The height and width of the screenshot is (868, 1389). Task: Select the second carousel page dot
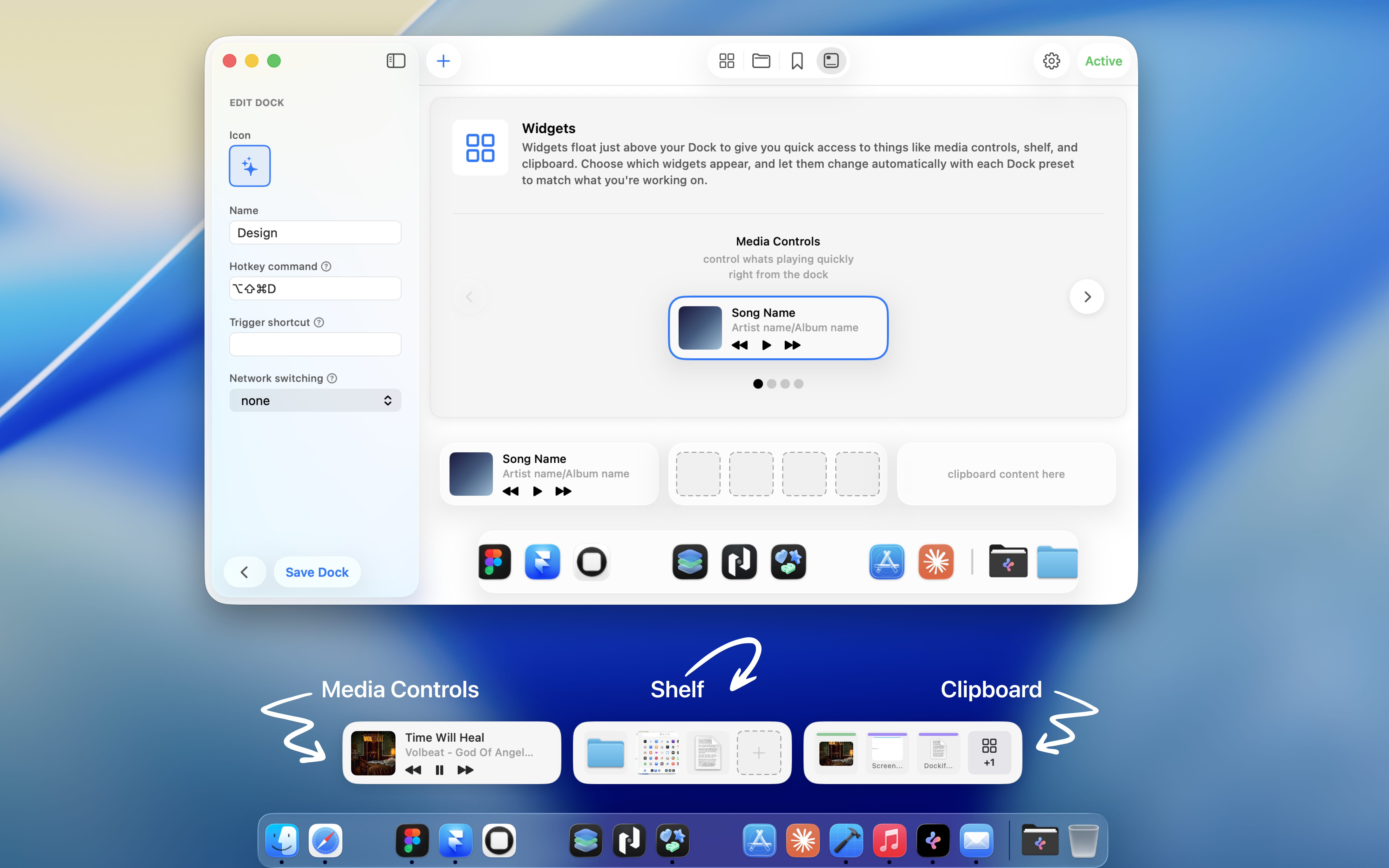click(771, 384)
